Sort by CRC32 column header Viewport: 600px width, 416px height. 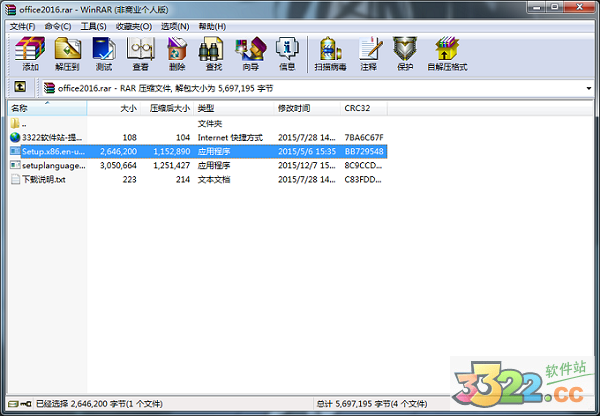(364, 108)
